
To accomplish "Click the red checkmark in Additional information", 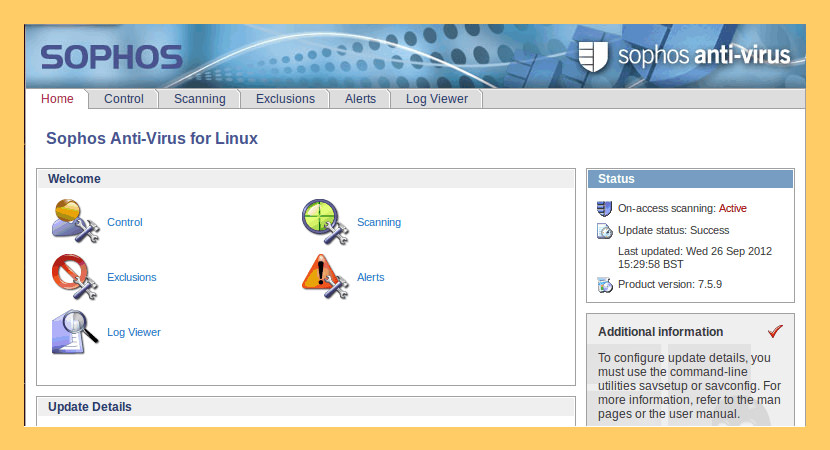I will point(775,331).
